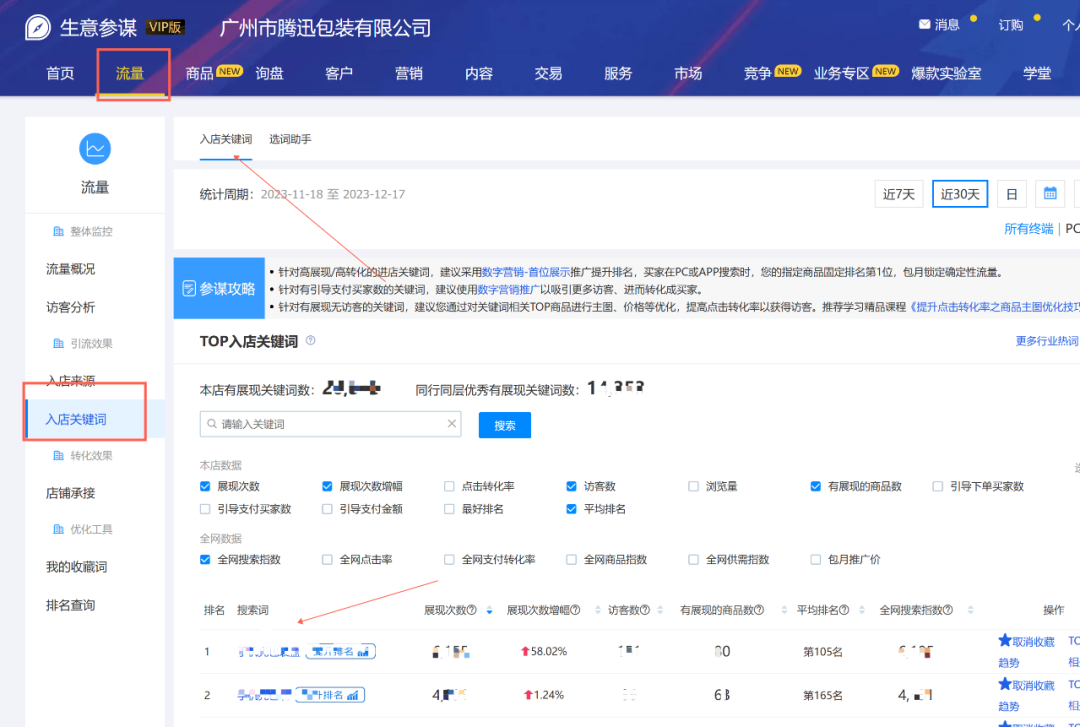Click help icon next to 展现次数 column
Image resolution: width=1080 pixels, height=727 pixels.
click(x=471, y=610)
